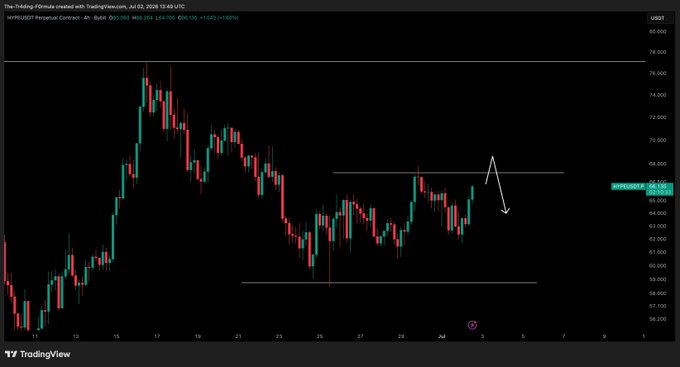
Task: Click the date label 5 on time axis
Action: (523, 336)
